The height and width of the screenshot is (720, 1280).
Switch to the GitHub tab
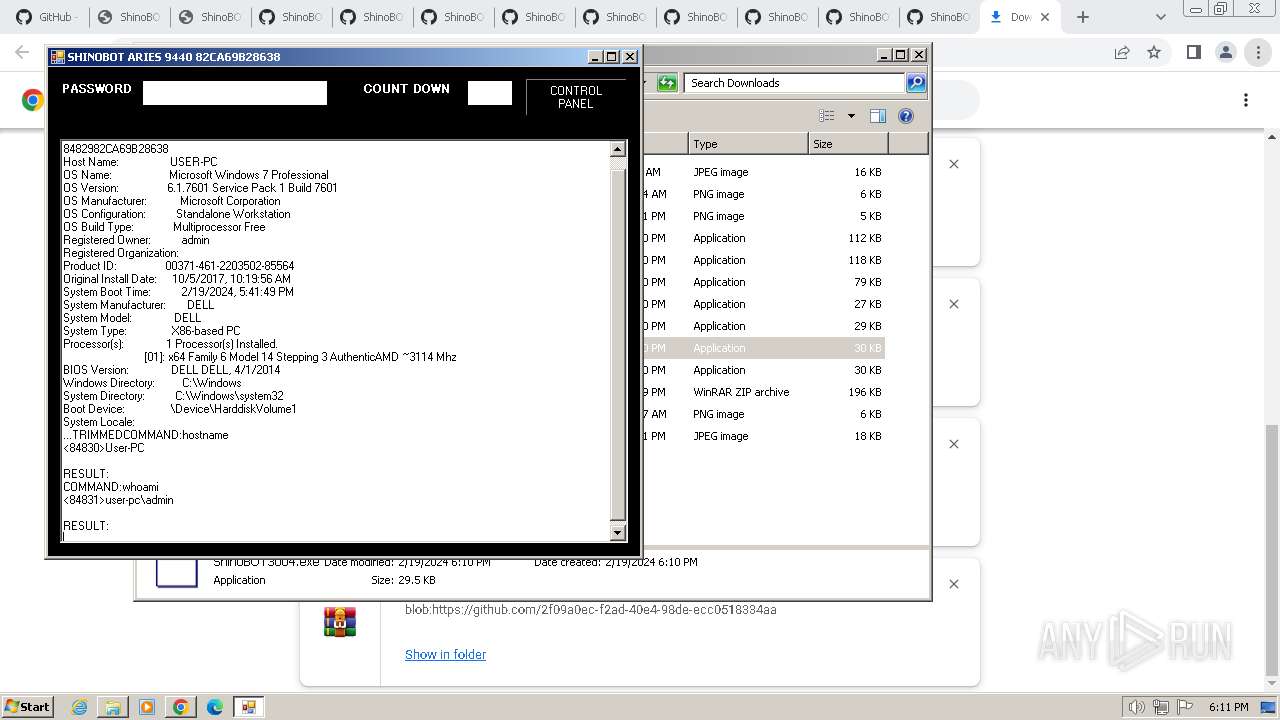click(46, 17)
